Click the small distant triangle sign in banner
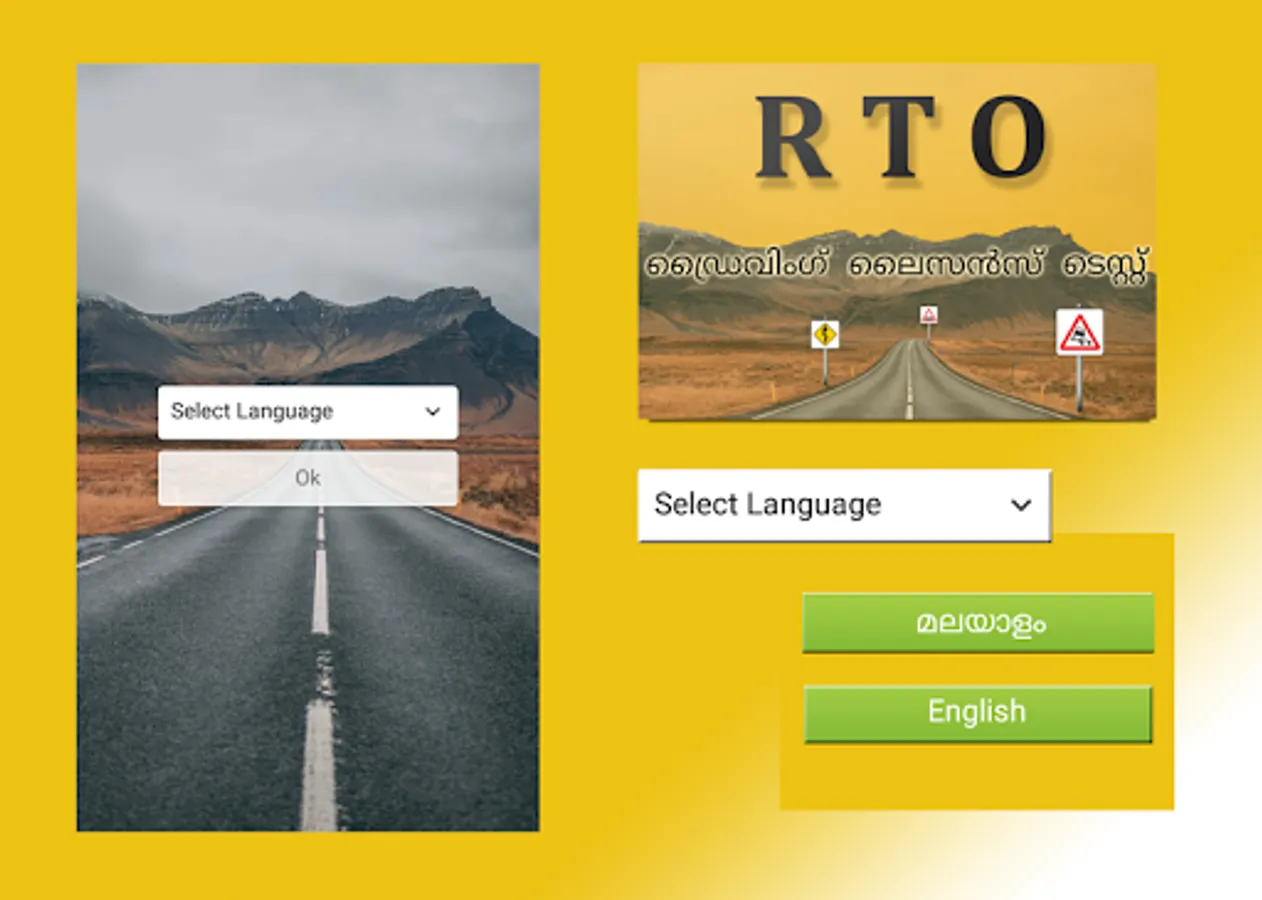The width and height of the screenshot is (1262, 900). (x=929, y=314)
